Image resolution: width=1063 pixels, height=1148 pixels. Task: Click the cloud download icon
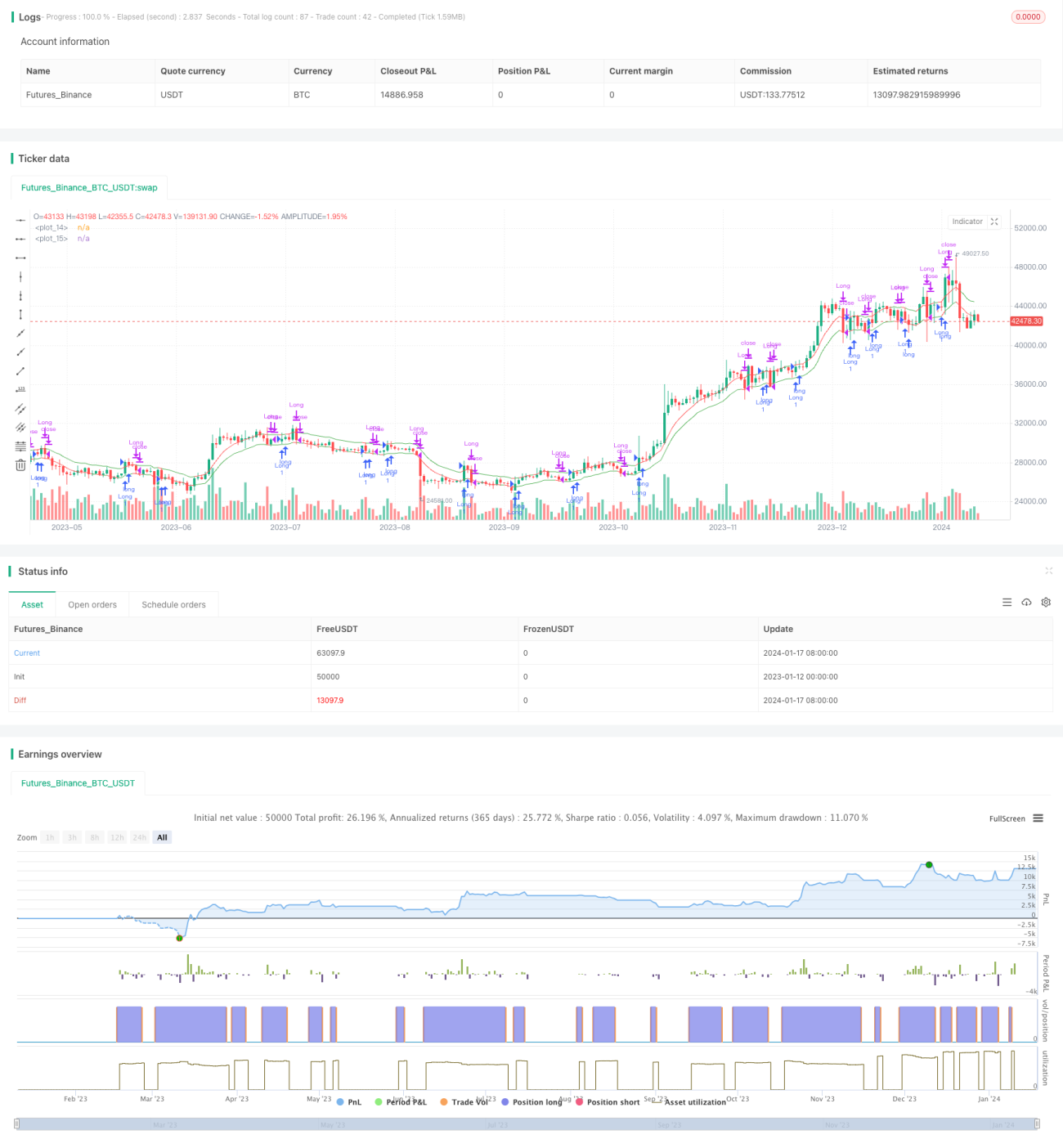1026,603
